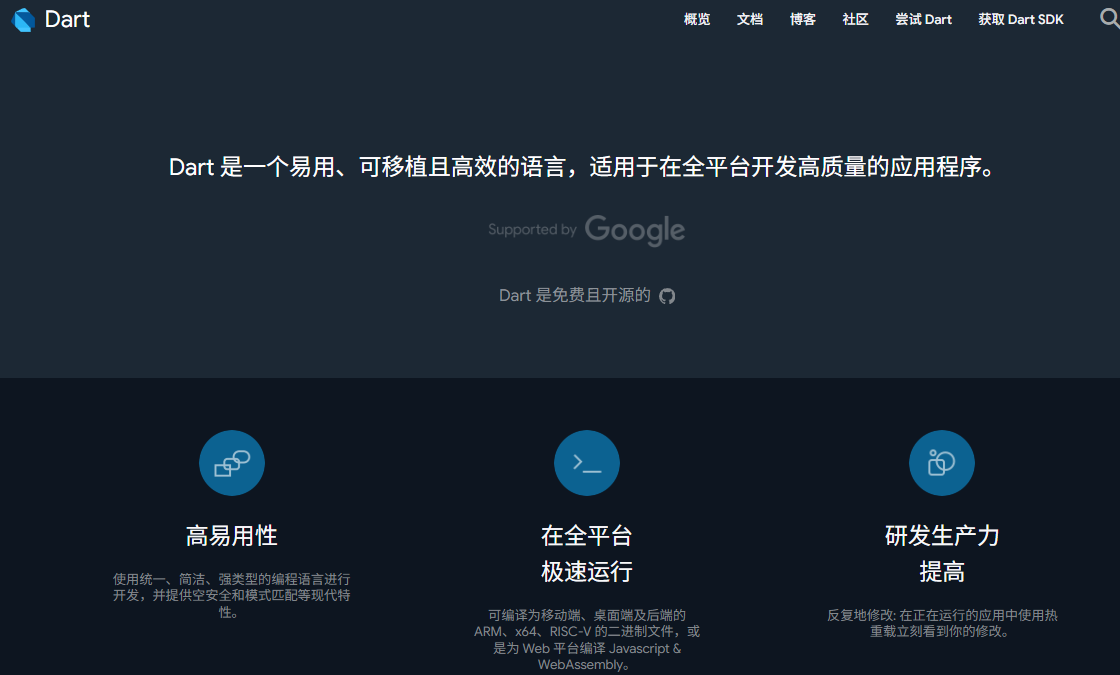Click the Supported by Google logo
This screenshot has height=675, width=1120.
(586, 230)
